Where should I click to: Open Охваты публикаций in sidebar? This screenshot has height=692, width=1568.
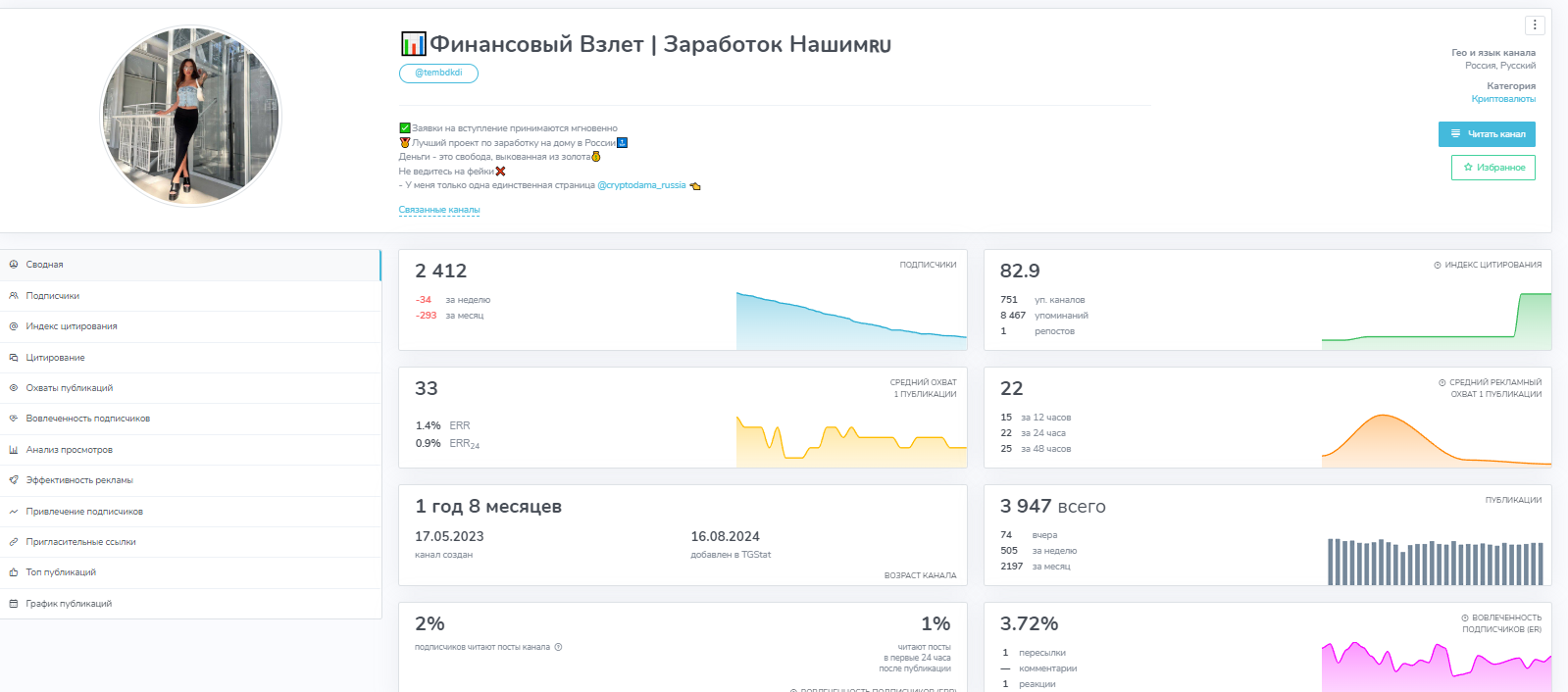pyautogui.click(x=190, y=388)
